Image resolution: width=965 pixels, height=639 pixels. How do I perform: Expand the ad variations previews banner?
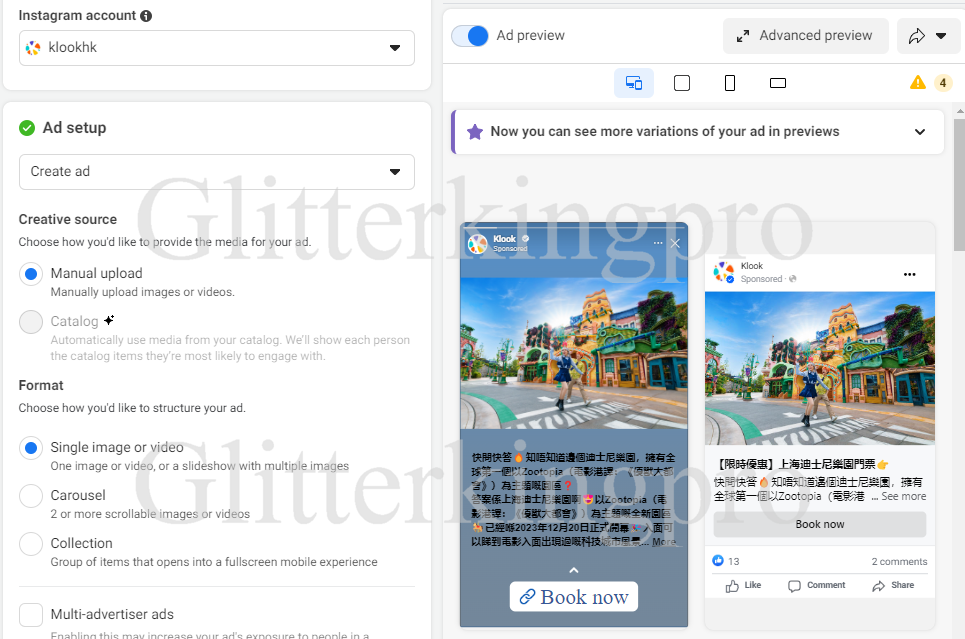pos(919,132)
